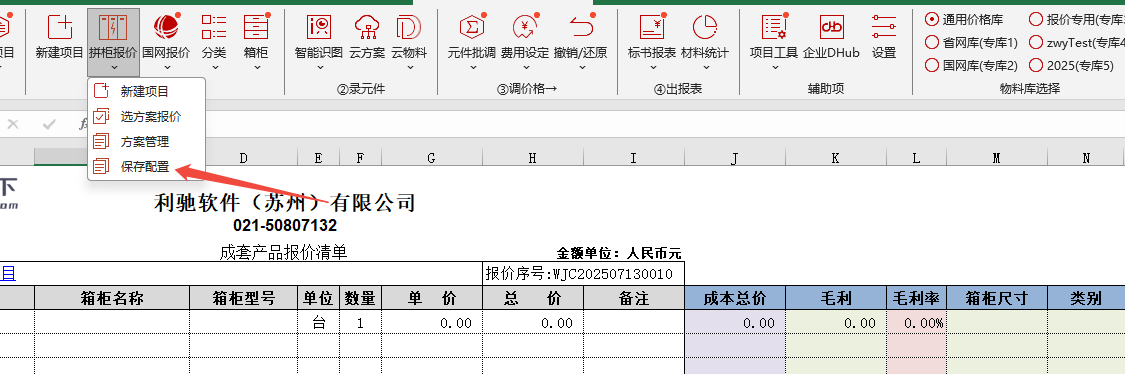
Task: Expand the 项目工具 dropdown arrow
Action: (775, 67)
